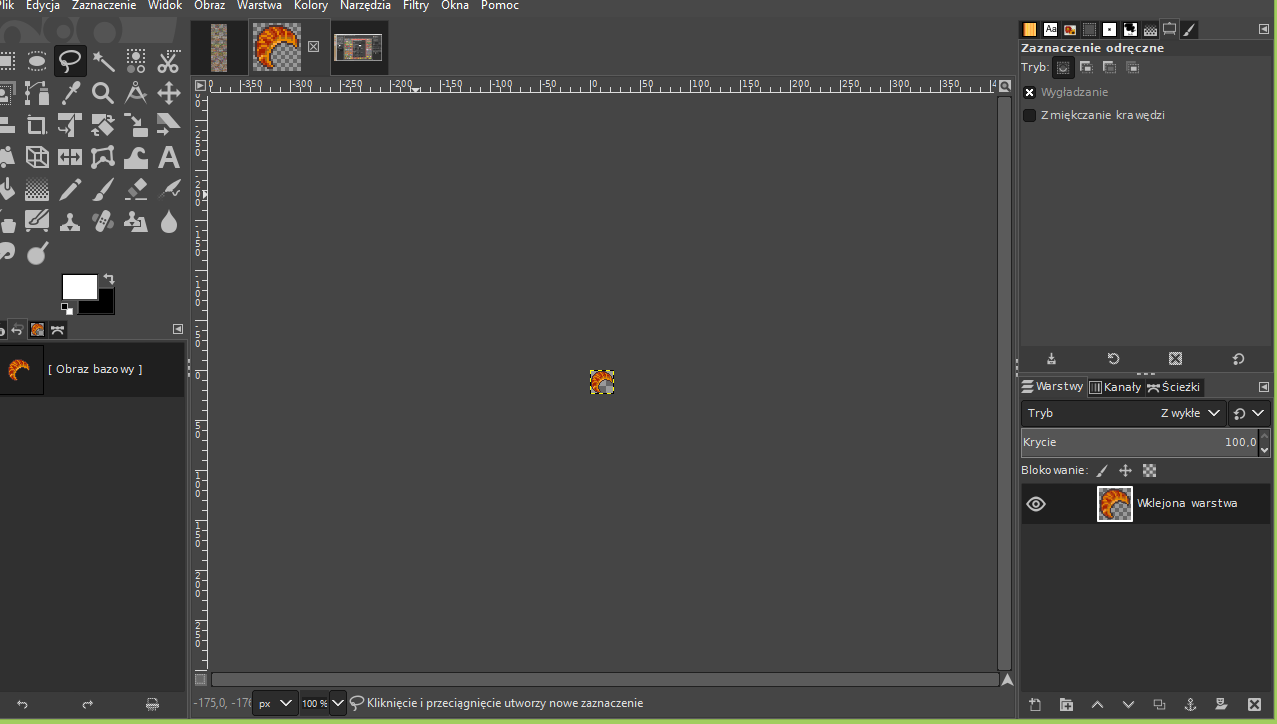Screen dimensions: 1277x724
Task: Adjust the Krycie opacity slider
Action: (1138, 442)
